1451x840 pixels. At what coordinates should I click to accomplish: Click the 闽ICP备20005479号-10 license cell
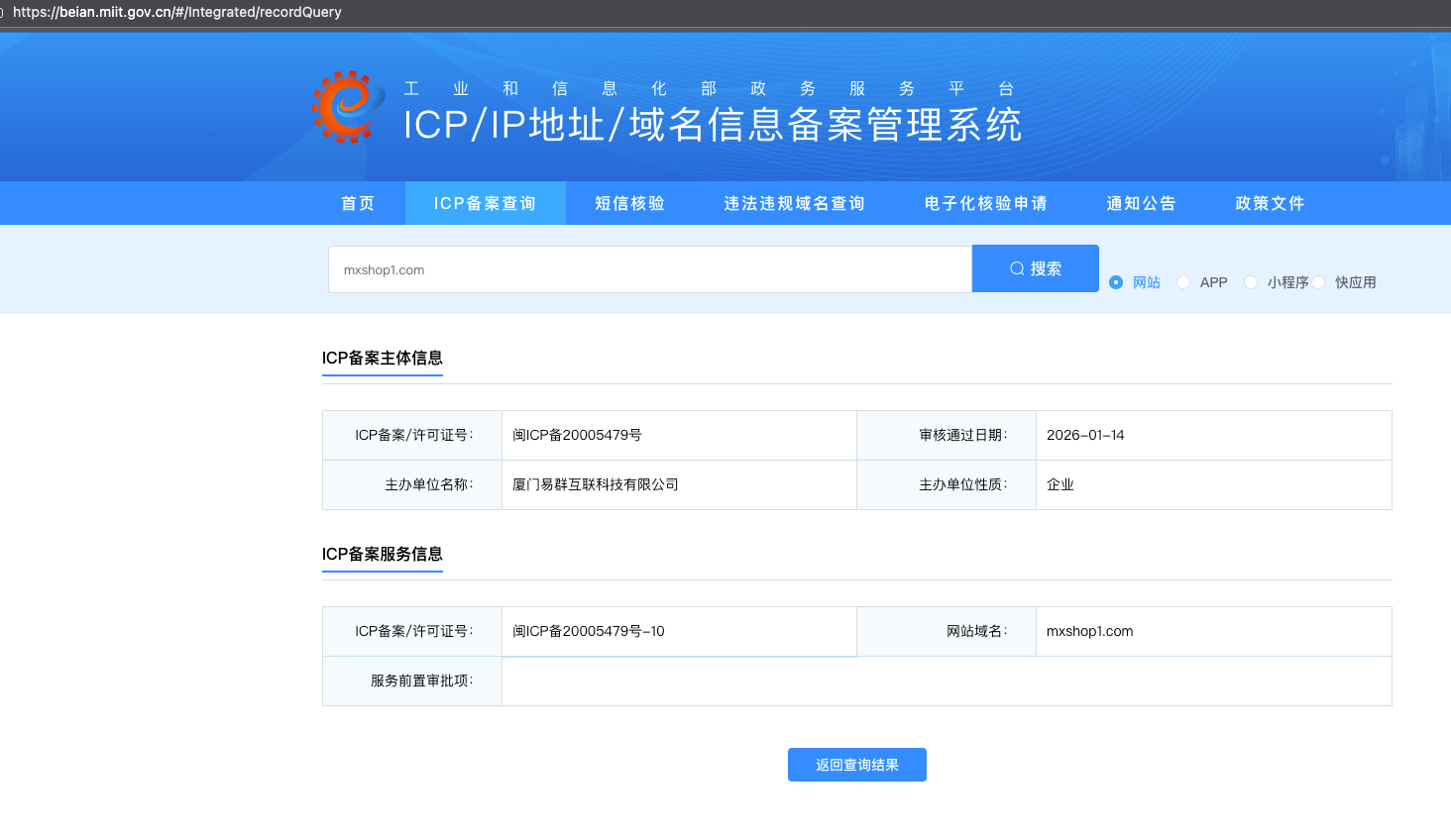click(679, 631)
